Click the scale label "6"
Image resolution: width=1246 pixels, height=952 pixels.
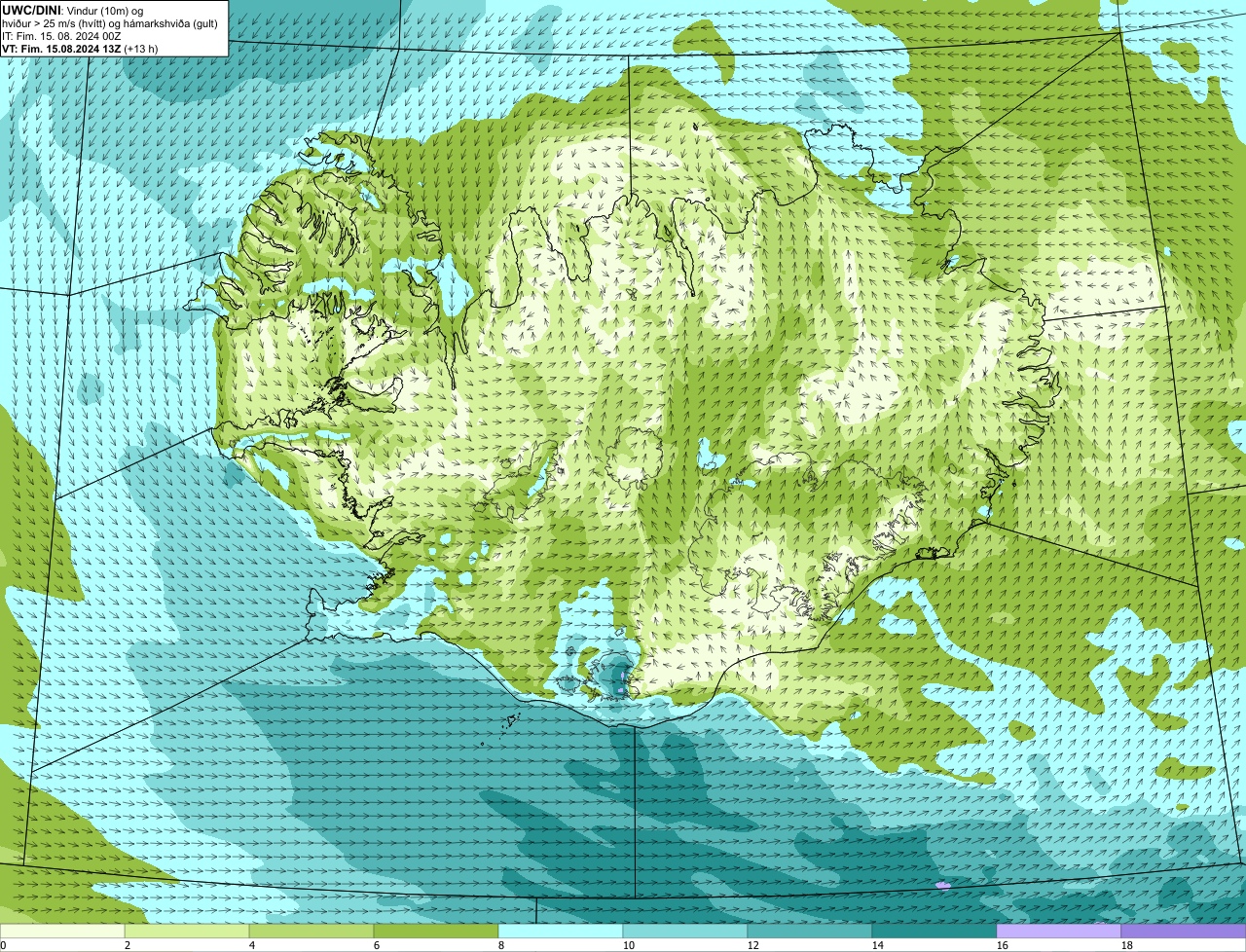(377, 945)
